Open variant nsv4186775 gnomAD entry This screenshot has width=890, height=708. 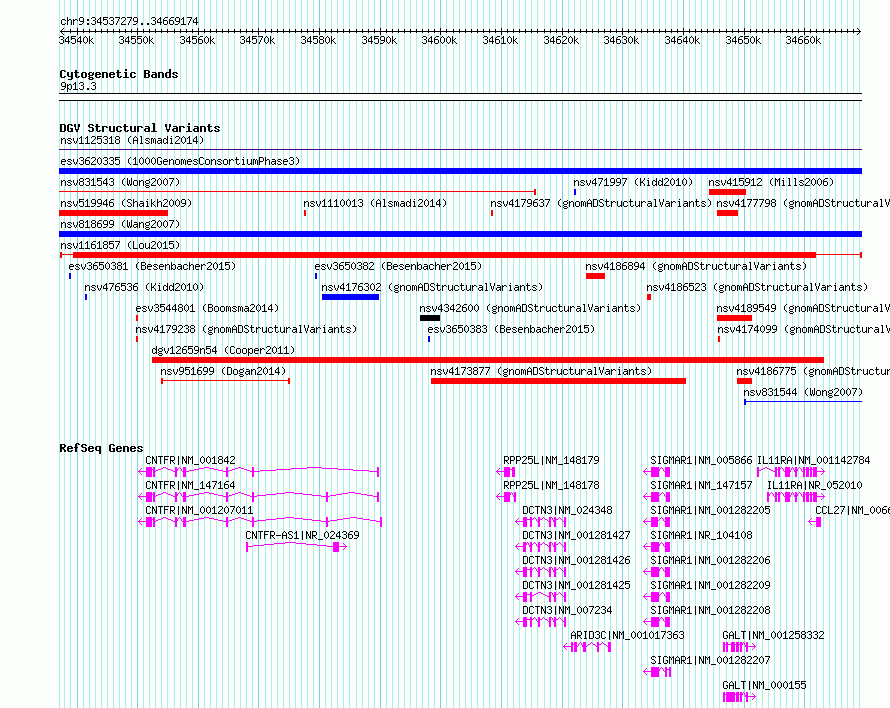(813, 371)
